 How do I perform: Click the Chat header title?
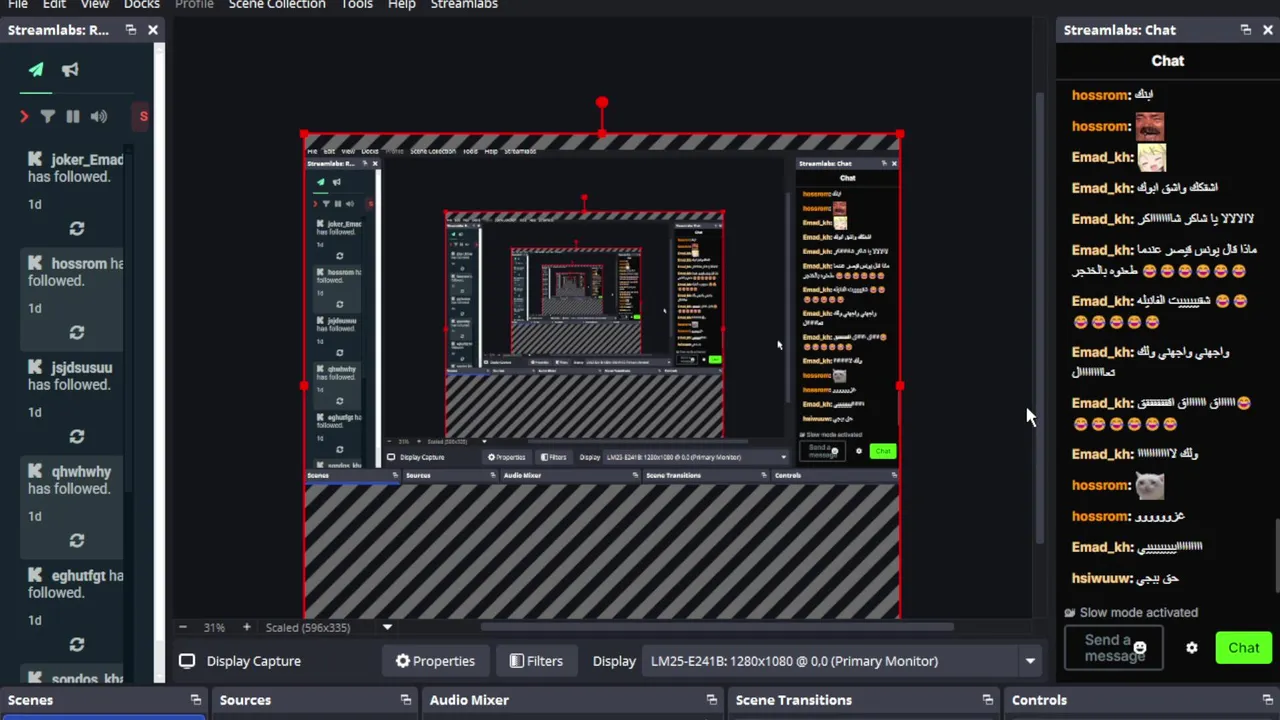tap(1167, 61)
